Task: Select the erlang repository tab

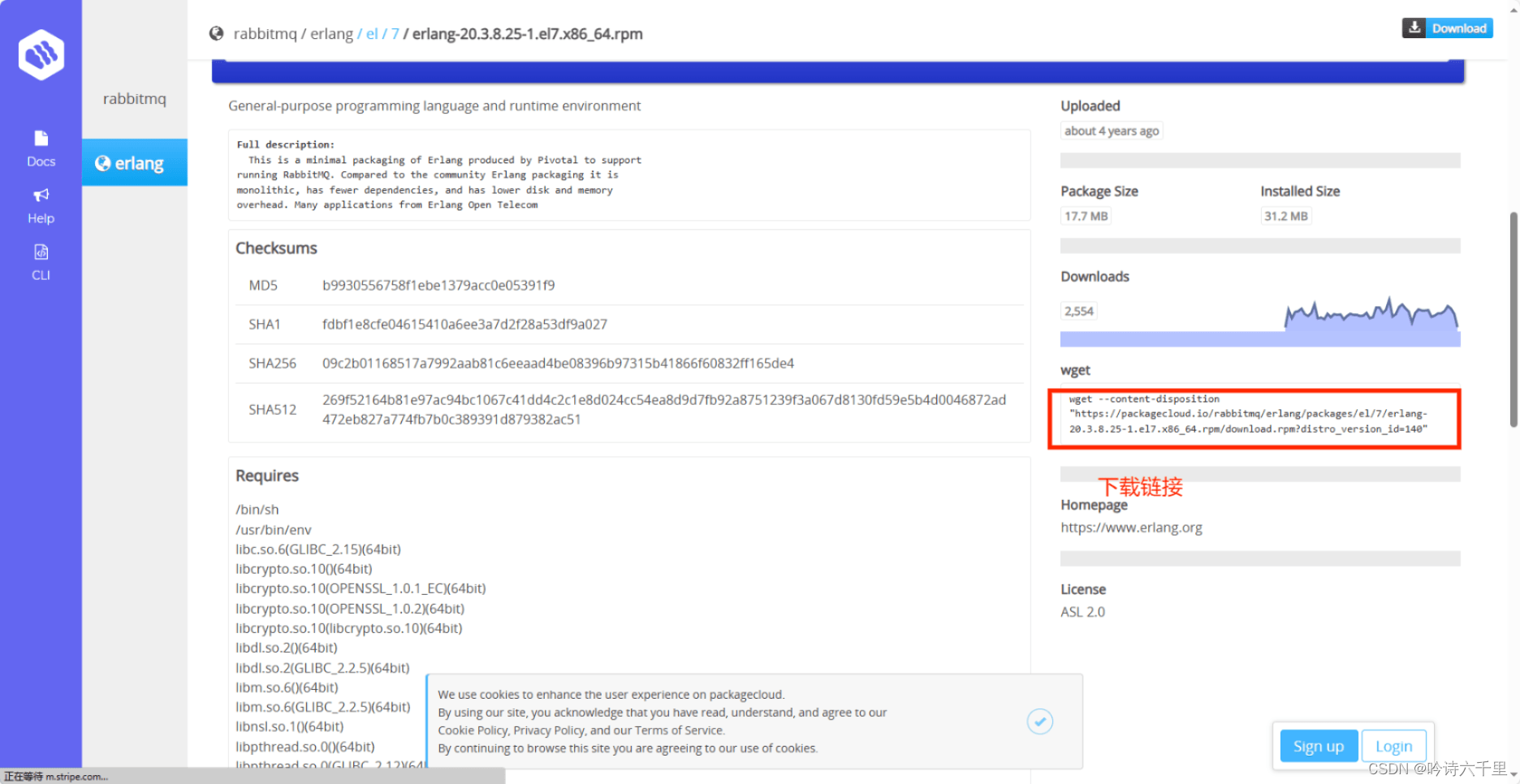Action: pyautogui.click(x=135, y=162)
